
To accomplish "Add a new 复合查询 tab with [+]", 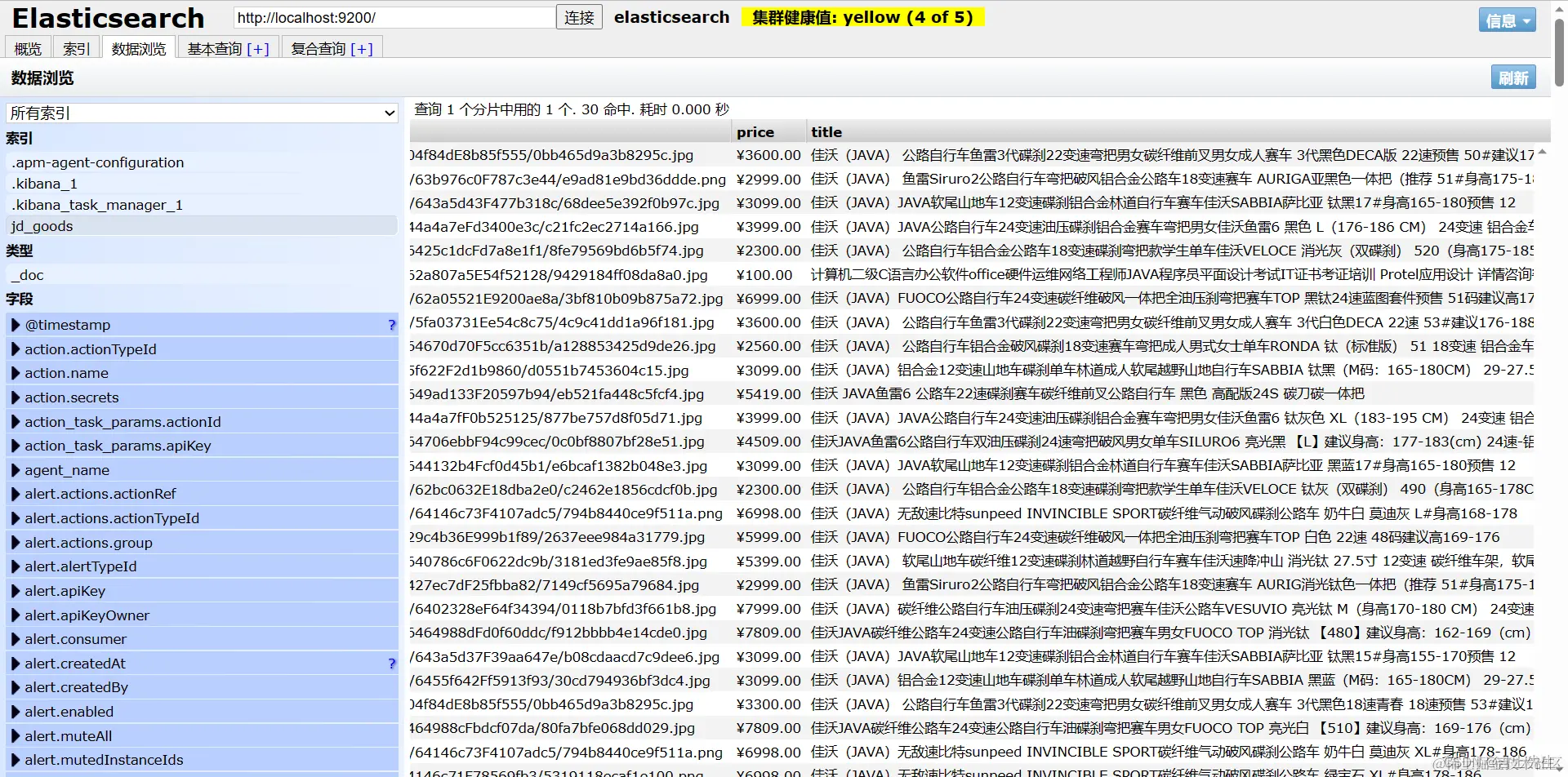I will click(362, 49).
